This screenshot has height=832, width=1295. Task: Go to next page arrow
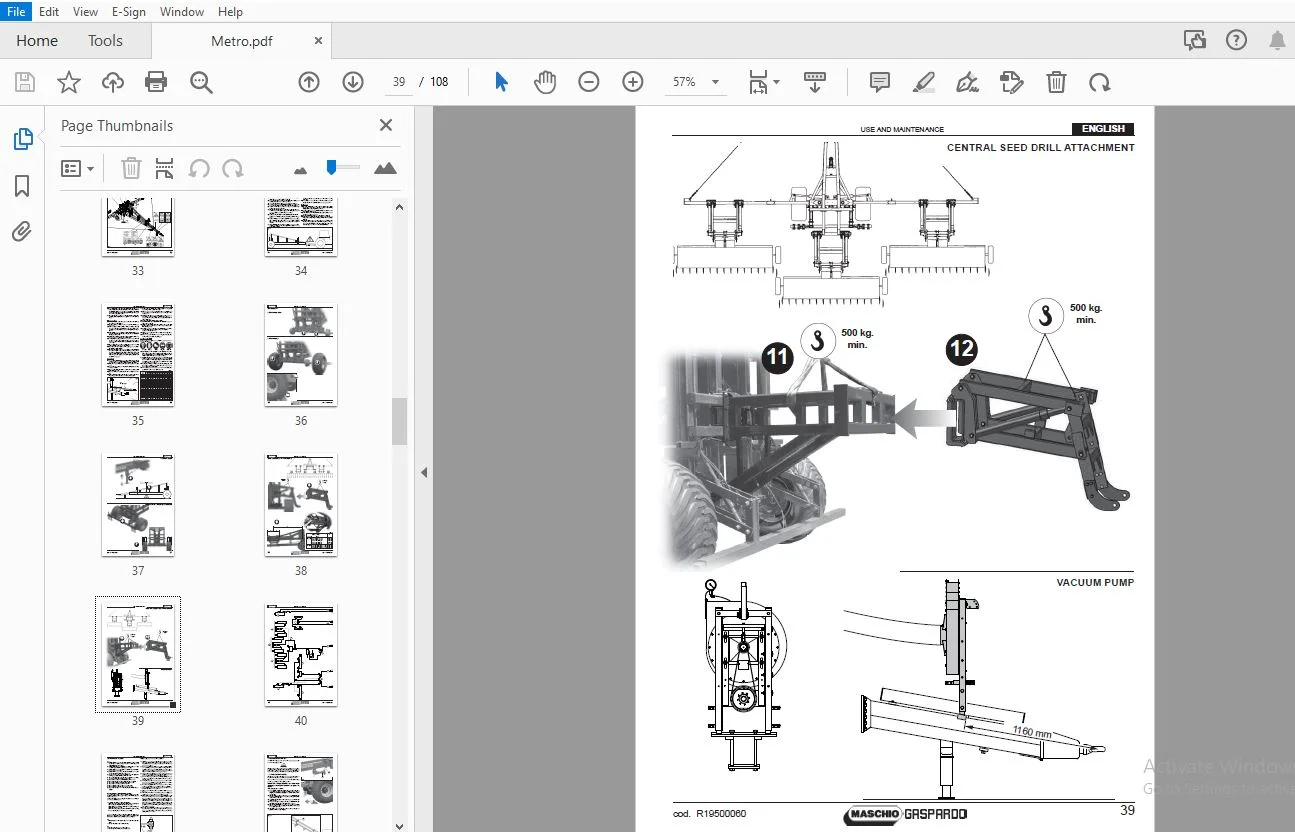[352, 82]
